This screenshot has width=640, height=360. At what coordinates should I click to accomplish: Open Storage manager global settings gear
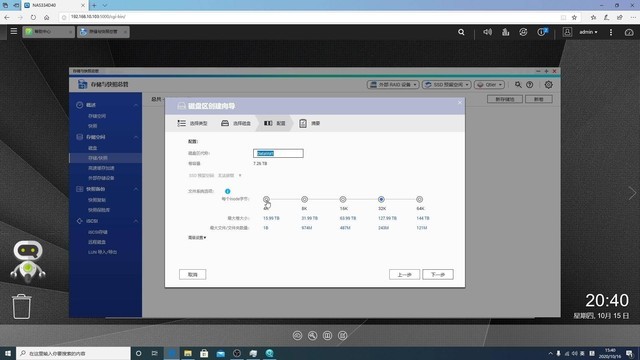coord(549,84)
